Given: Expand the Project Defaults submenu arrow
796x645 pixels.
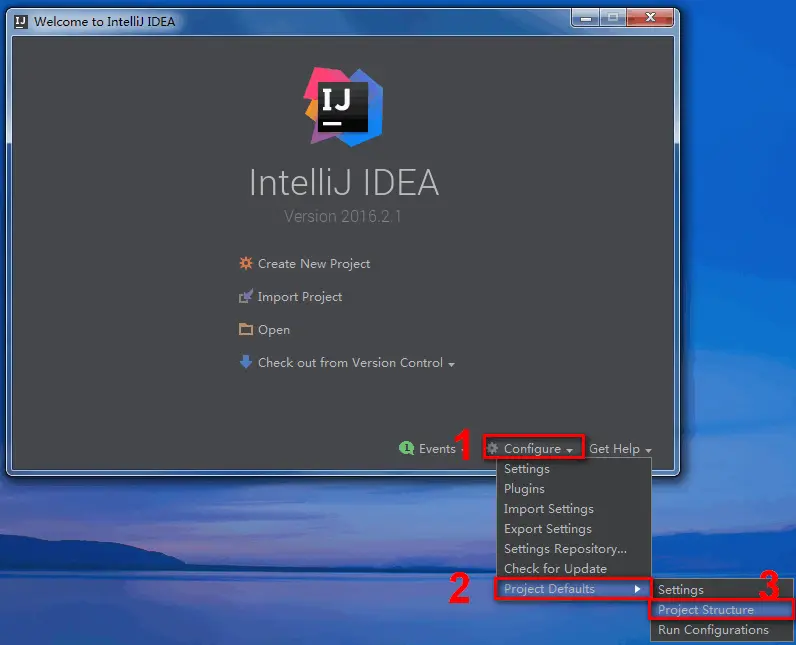Looking at the screenshot, I should pos(637,589).
